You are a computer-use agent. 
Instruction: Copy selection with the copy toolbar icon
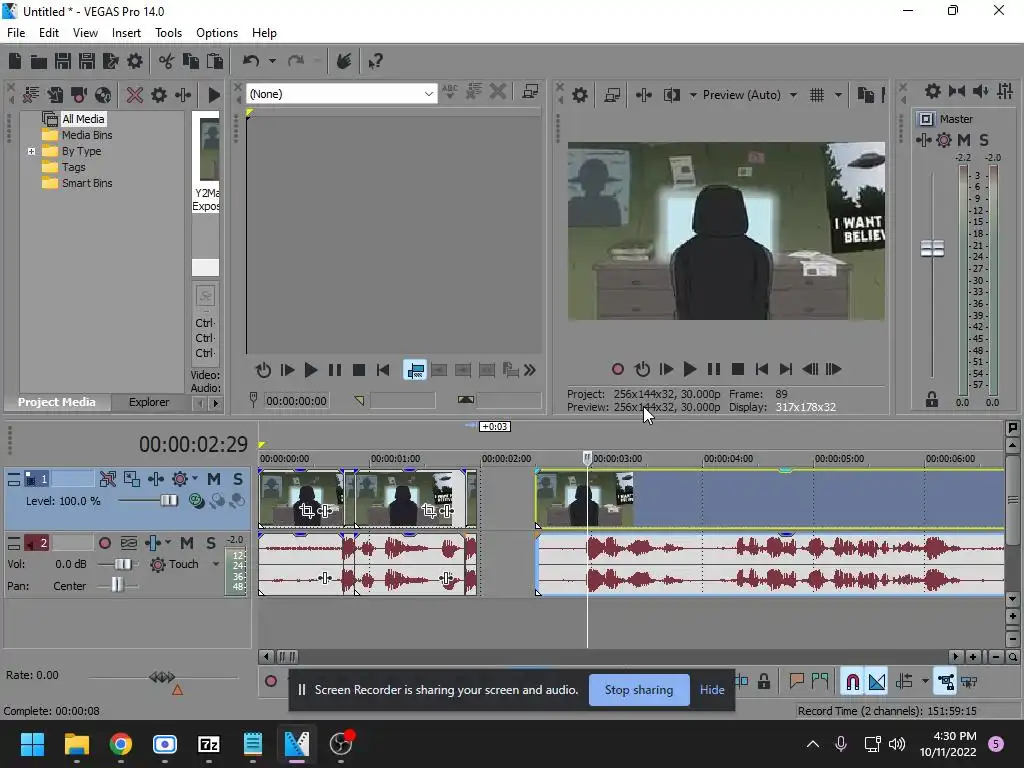(191, 61)
